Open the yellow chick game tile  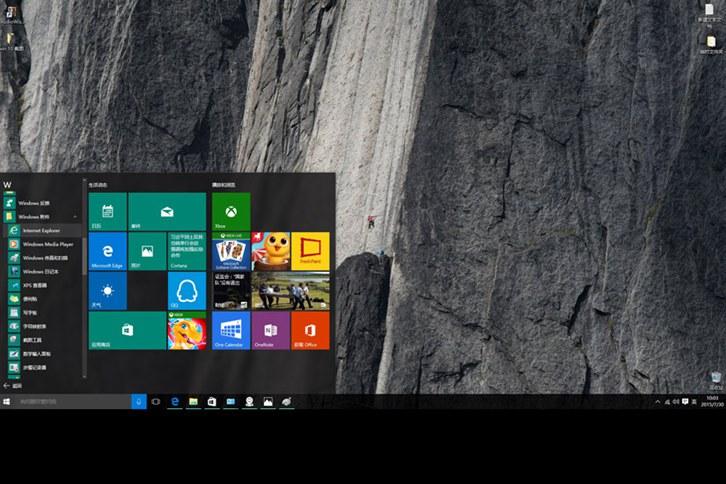coord(271,251)
